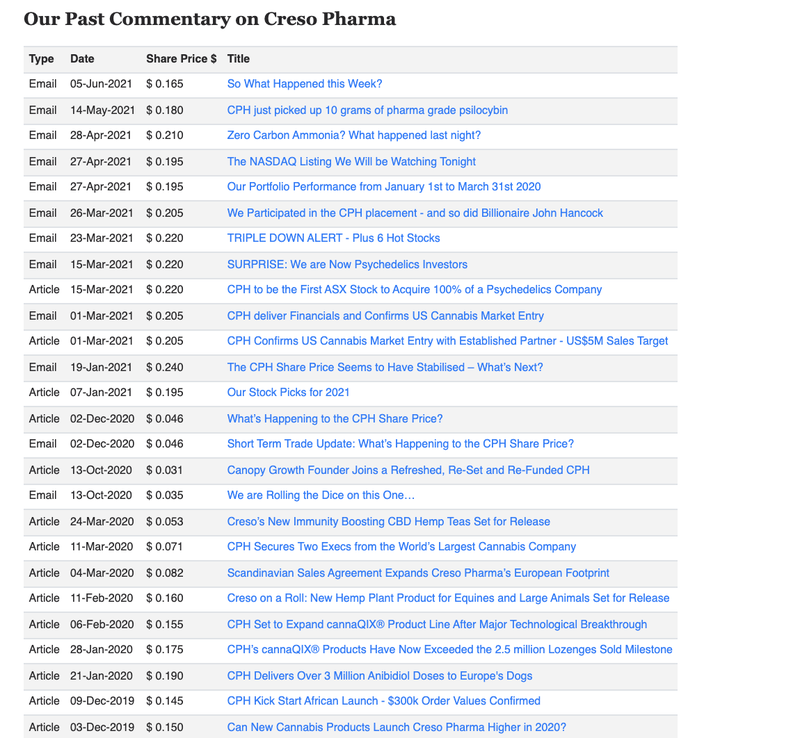Open the Billionaire John Hancock placement link
This screenshot has height=738, width=800.
pos(415,213)
